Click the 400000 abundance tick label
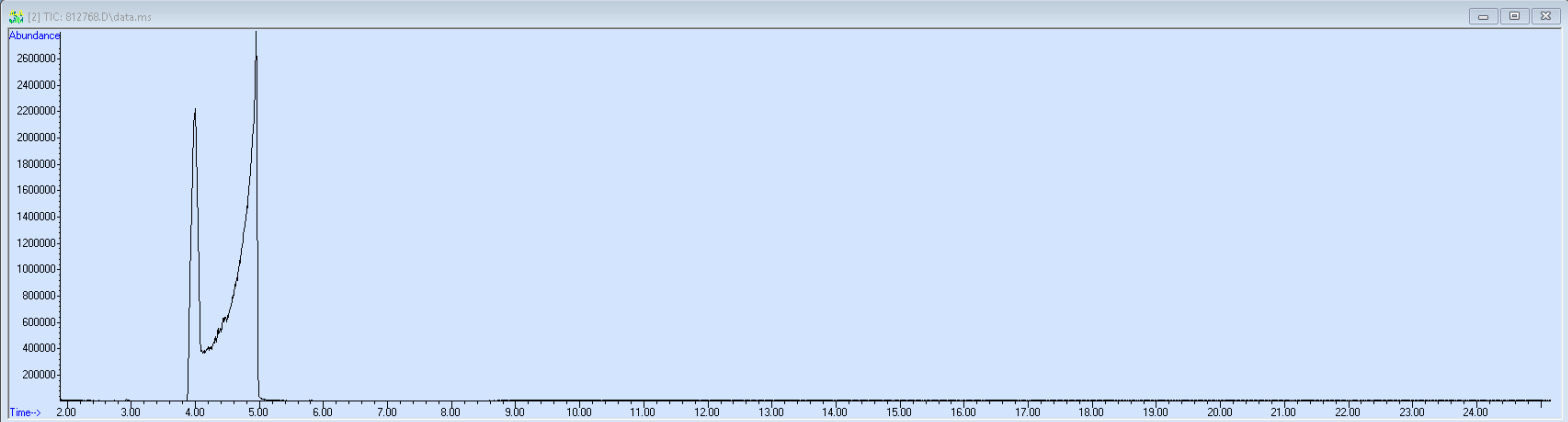Viewport: 1568px width, 422px height. click(x=40, y=348)
